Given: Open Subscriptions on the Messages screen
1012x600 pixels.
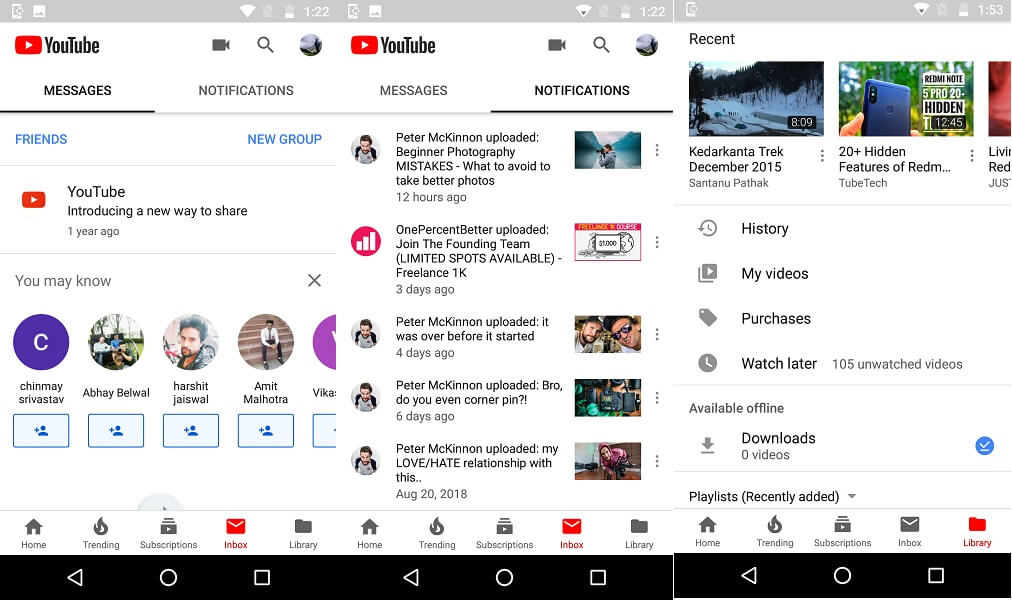Looking at the screenshot, I should click(x=168, y=534).
